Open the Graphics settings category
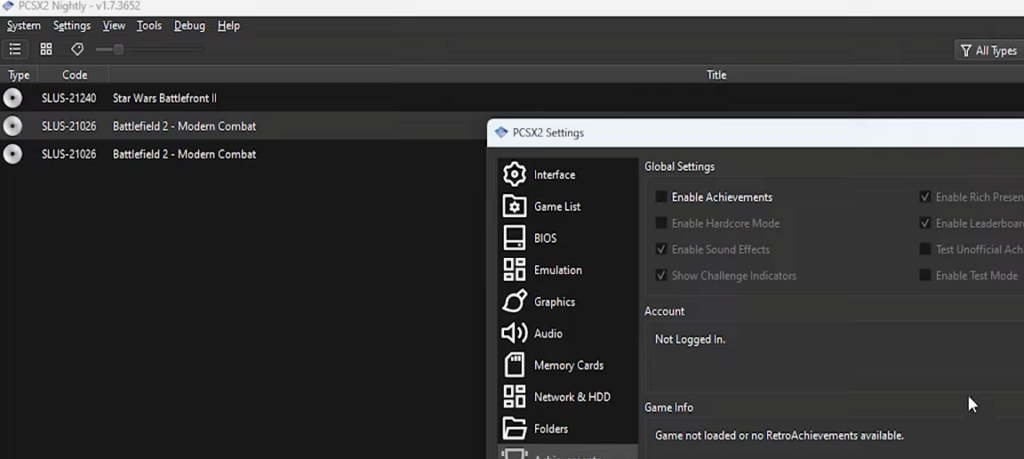 (x=554, y=302)
